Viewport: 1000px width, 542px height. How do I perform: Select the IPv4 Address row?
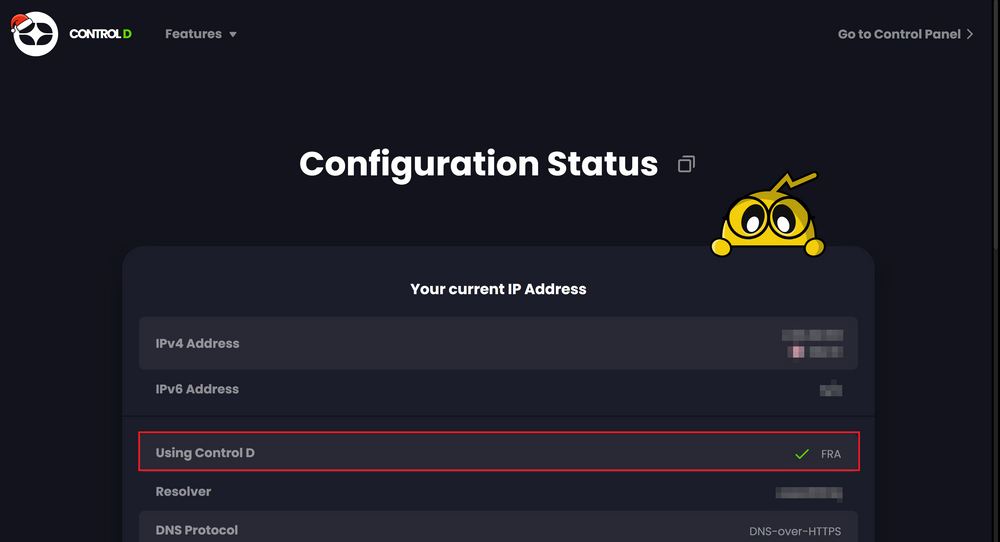point(498,343)
